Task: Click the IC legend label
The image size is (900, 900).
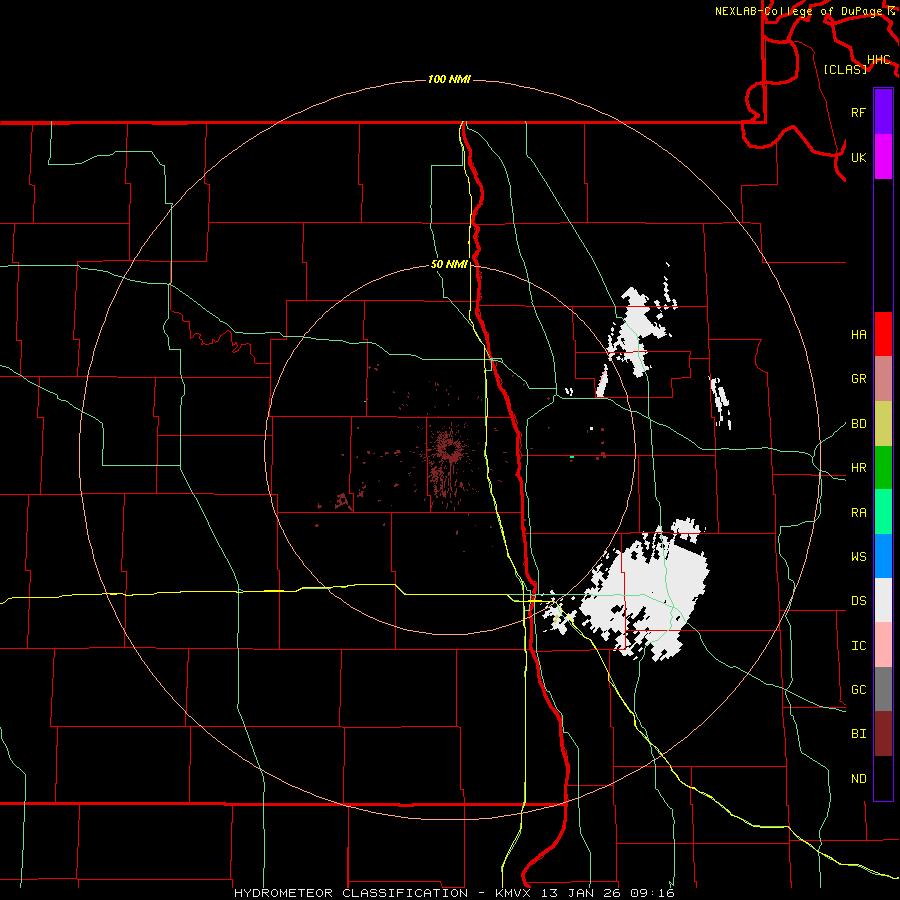Action: (x=858, y=646)
